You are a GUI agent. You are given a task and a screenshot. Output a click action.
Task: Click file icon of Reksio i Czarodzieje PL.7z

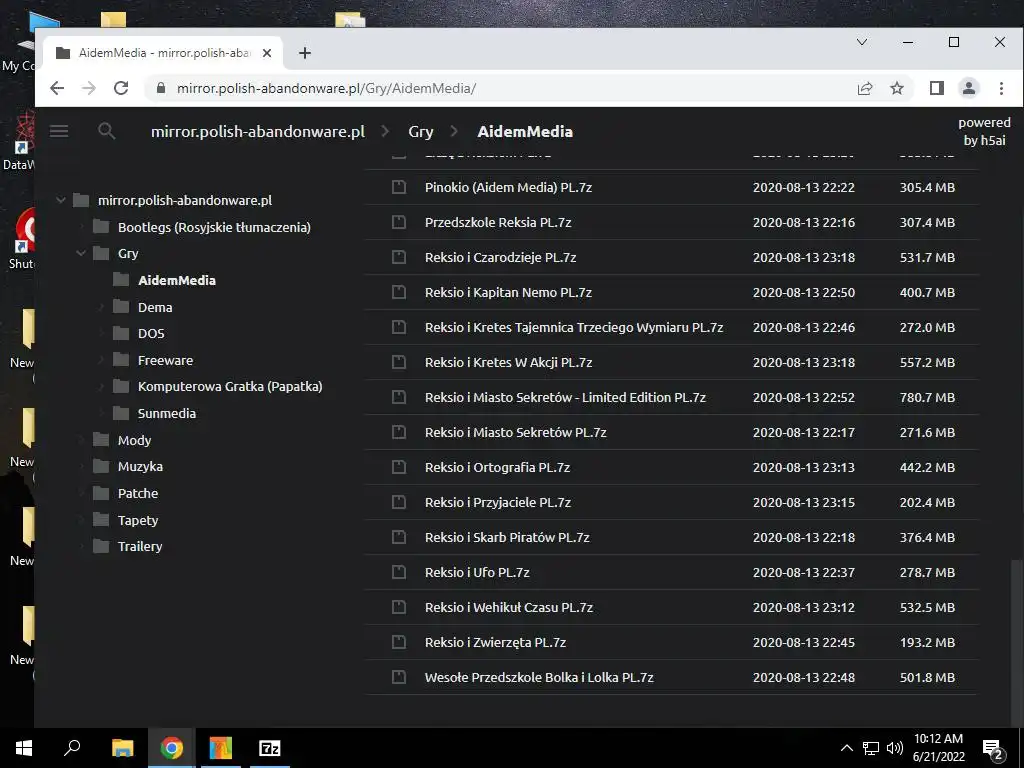pos(398,257)
